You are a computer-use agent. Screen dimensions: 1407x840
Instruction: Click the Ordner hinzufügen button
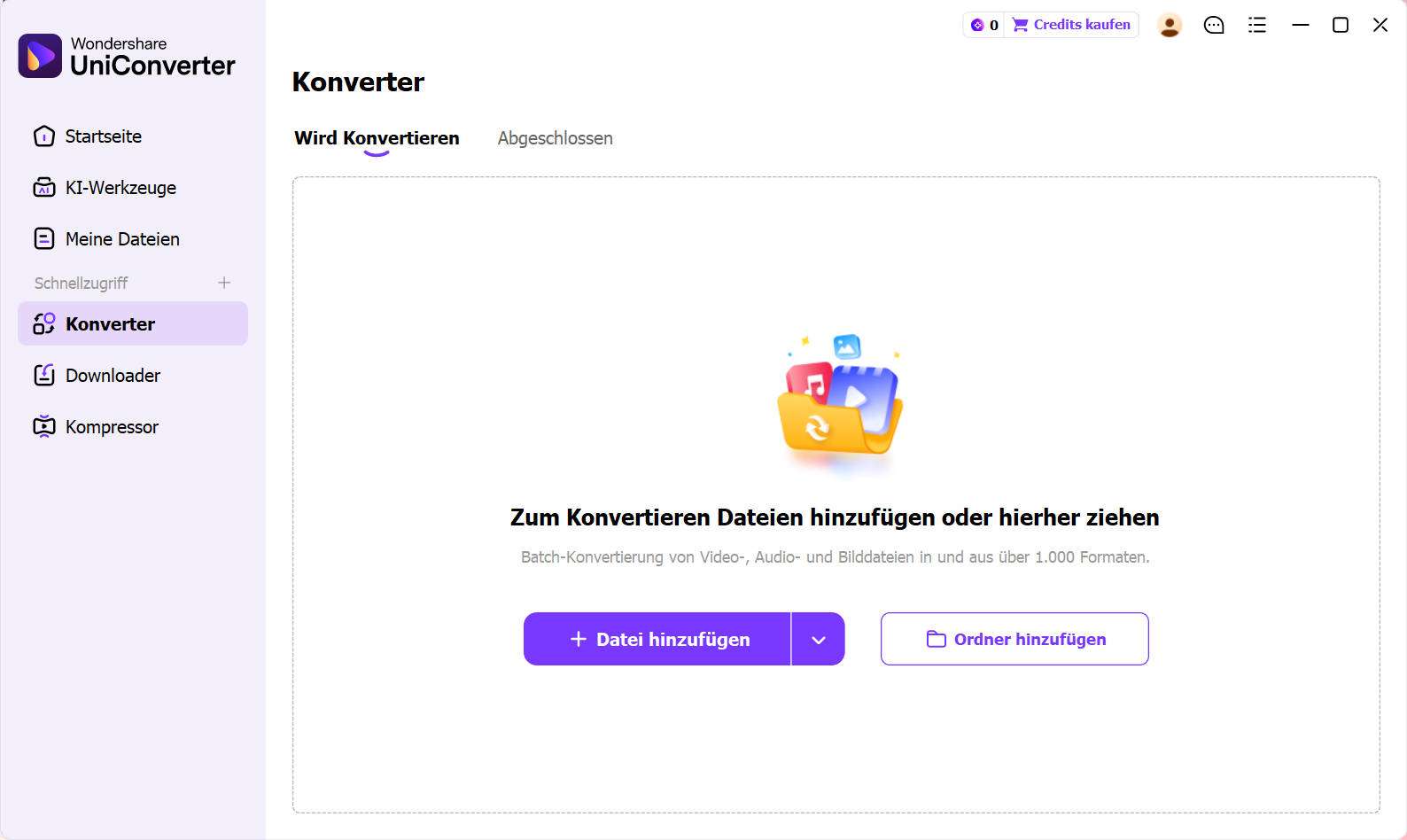point(1014,639)
